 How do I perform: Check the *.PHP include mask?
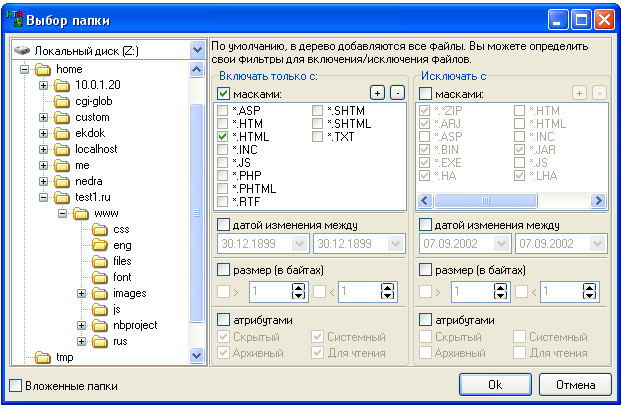[223, 175]
